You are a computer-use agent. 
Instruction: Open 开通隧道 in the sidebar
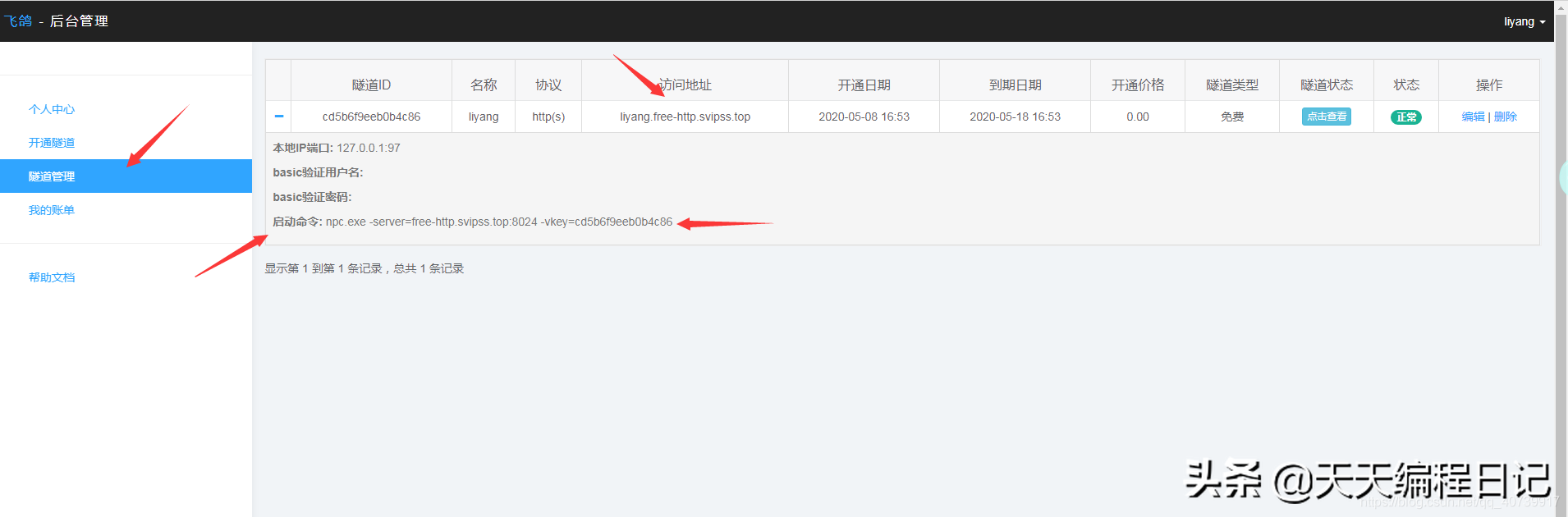point(52,143)
